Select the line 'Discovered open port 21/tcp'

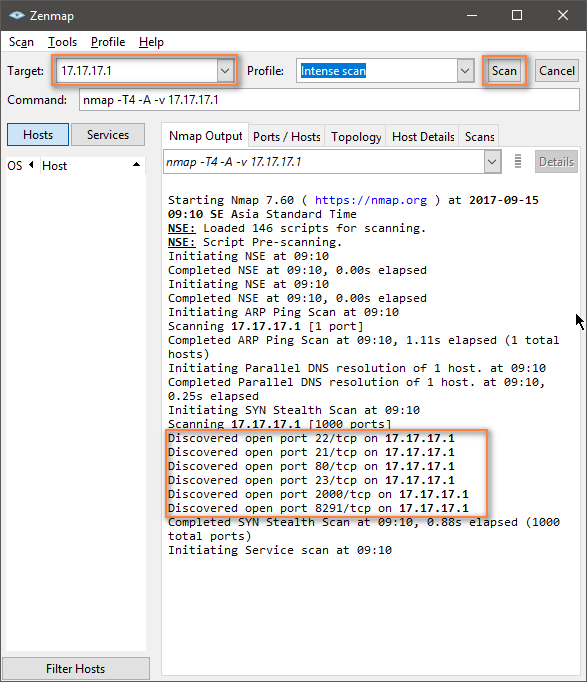311,452
